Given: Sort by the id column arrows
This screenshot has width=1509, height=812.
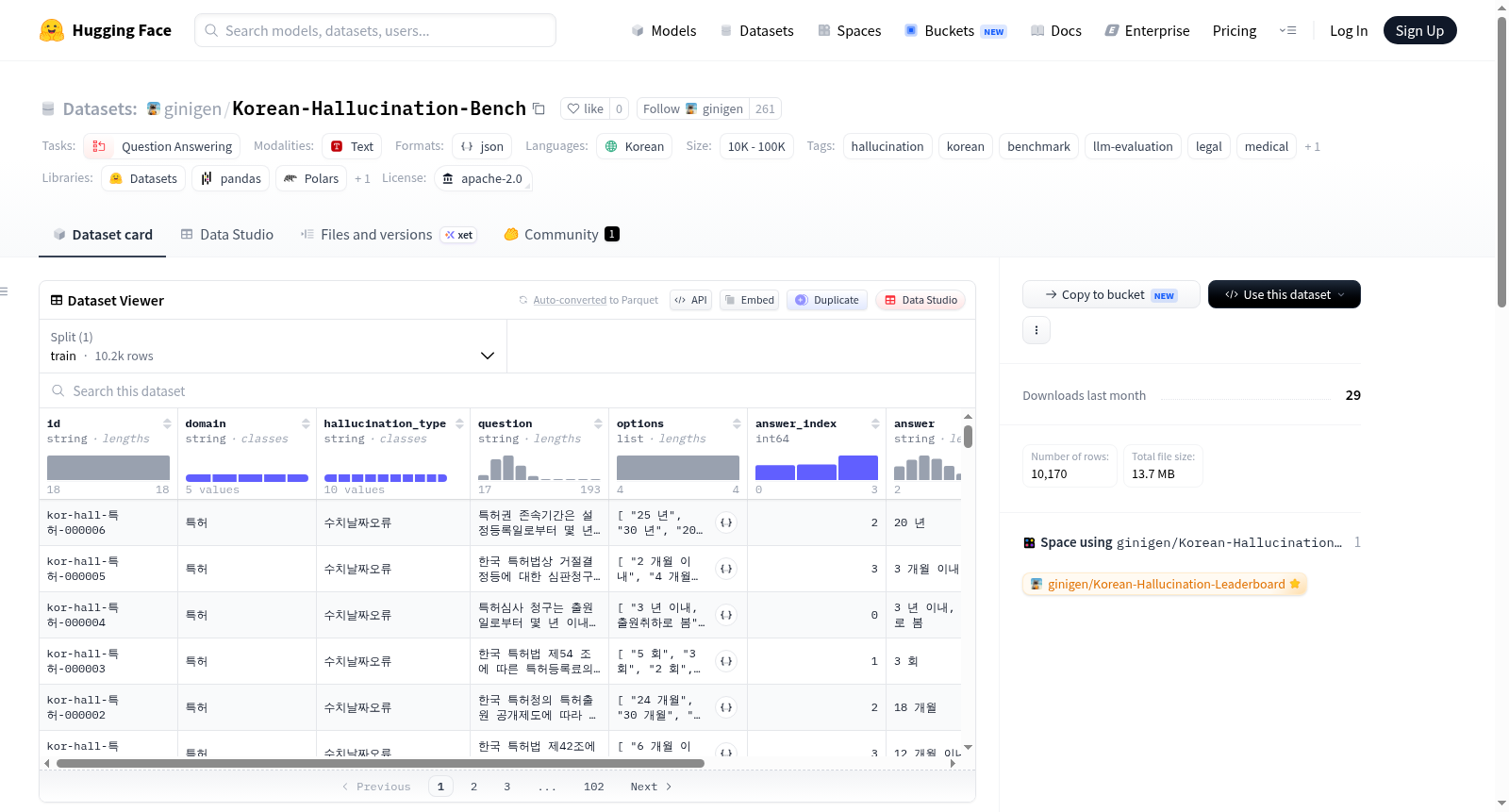Looking at the screenshot, I should (167, 423).
